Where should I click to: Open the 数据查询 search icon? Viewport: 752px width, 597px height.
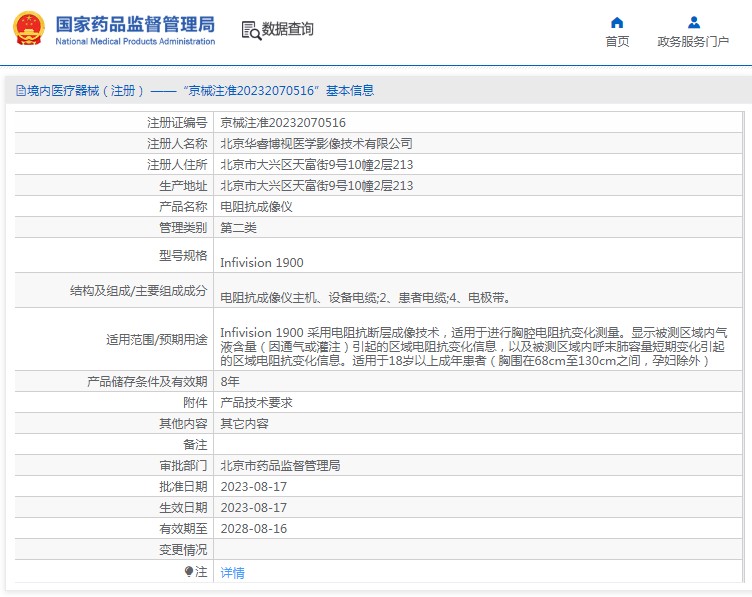click(x=251, y=30)
